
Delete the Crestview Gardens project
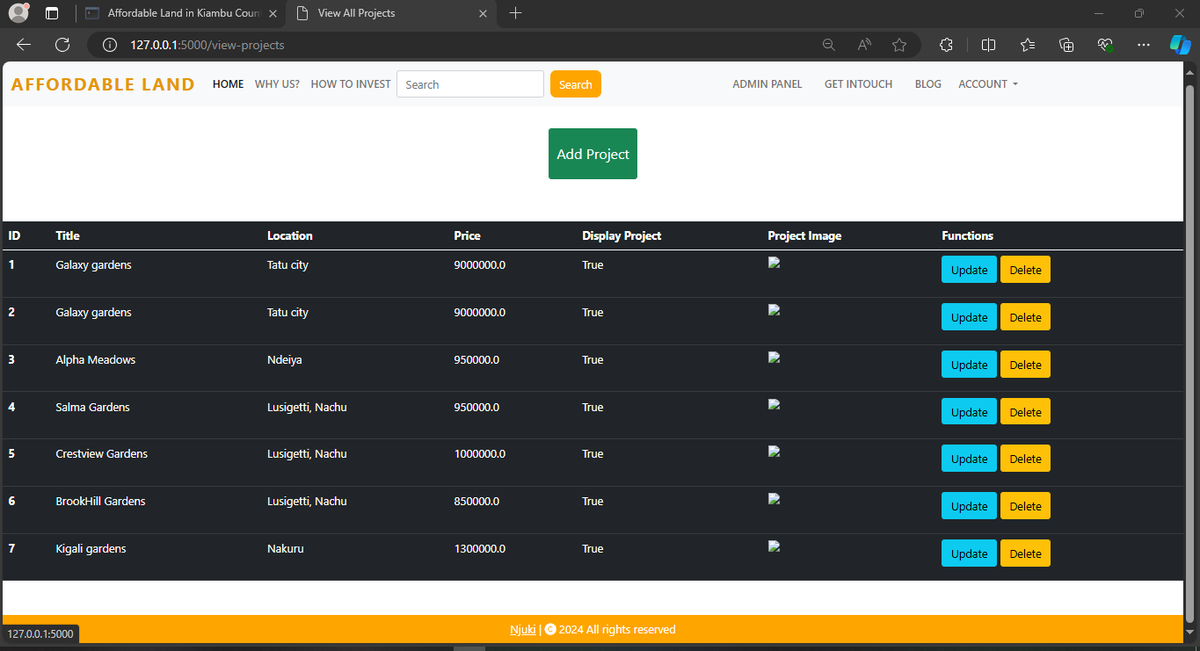(x=1025, y=459)
